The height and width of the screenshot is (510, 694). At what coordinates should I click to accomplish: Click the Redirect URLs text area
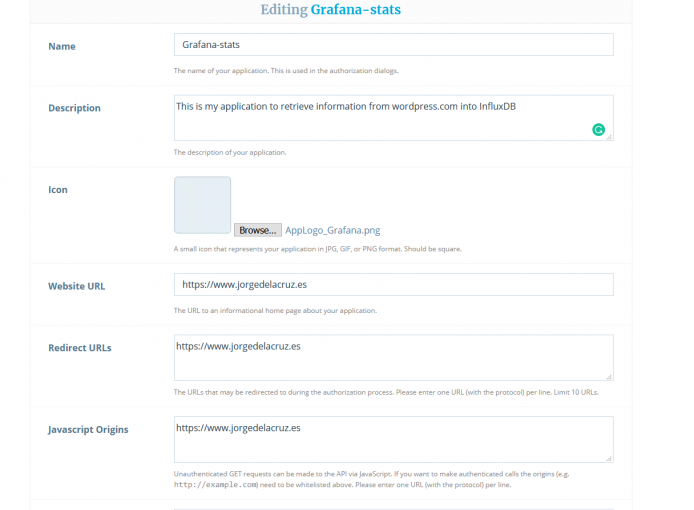[393, 358]
